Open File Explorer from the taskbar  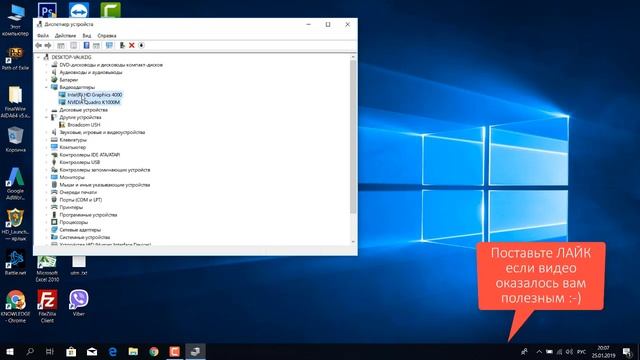point(133,351)
